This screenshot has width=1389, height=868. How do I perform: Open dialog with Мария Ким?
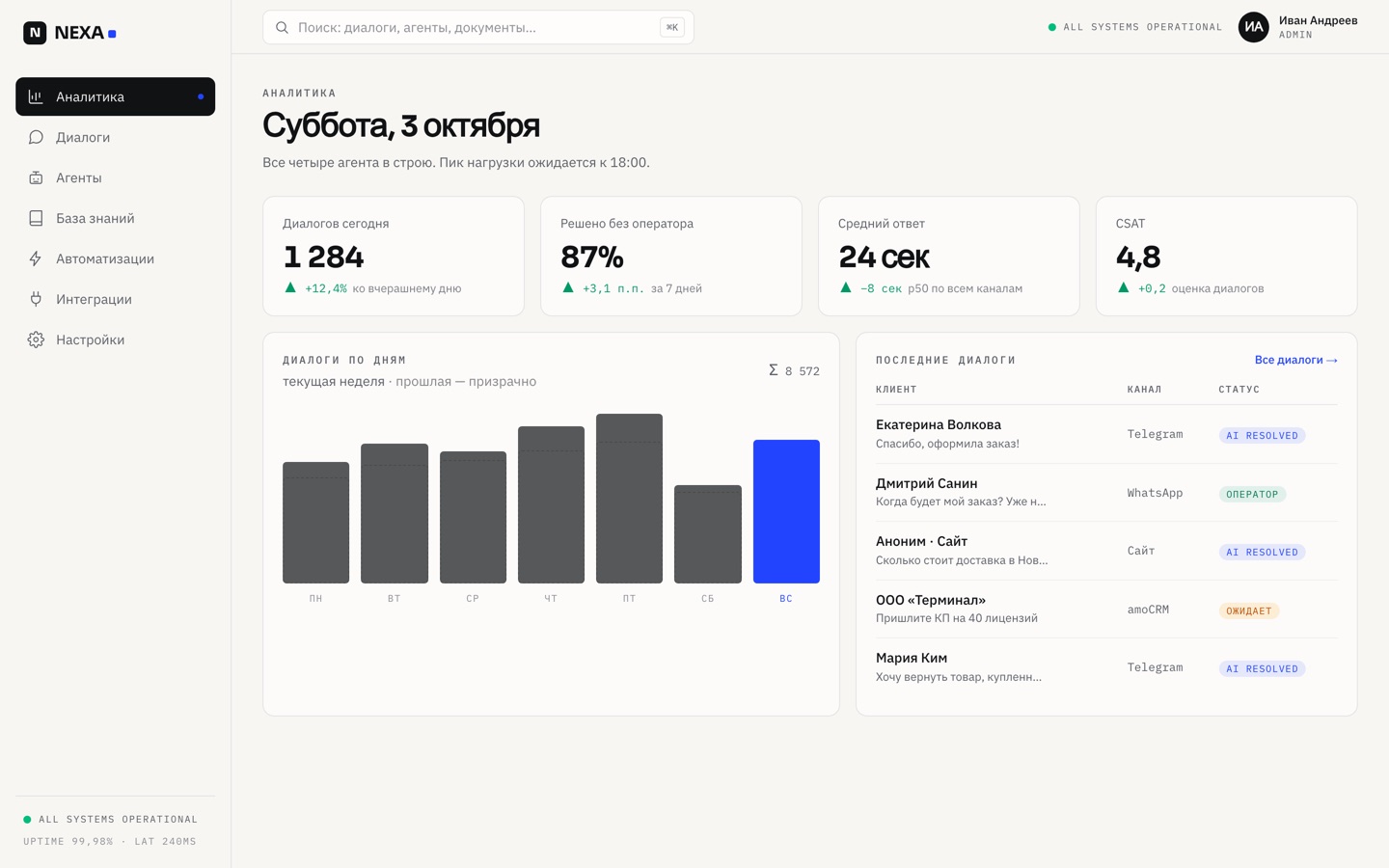coord(1106,667)
